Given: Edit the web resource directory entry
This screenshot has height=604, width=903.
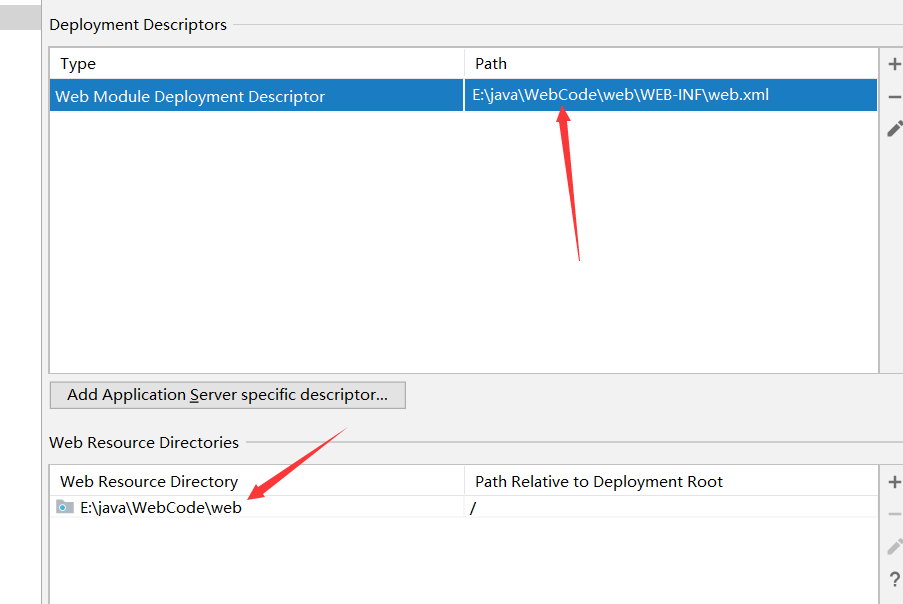Looking at the screenshot, I should tap(894, 546).
